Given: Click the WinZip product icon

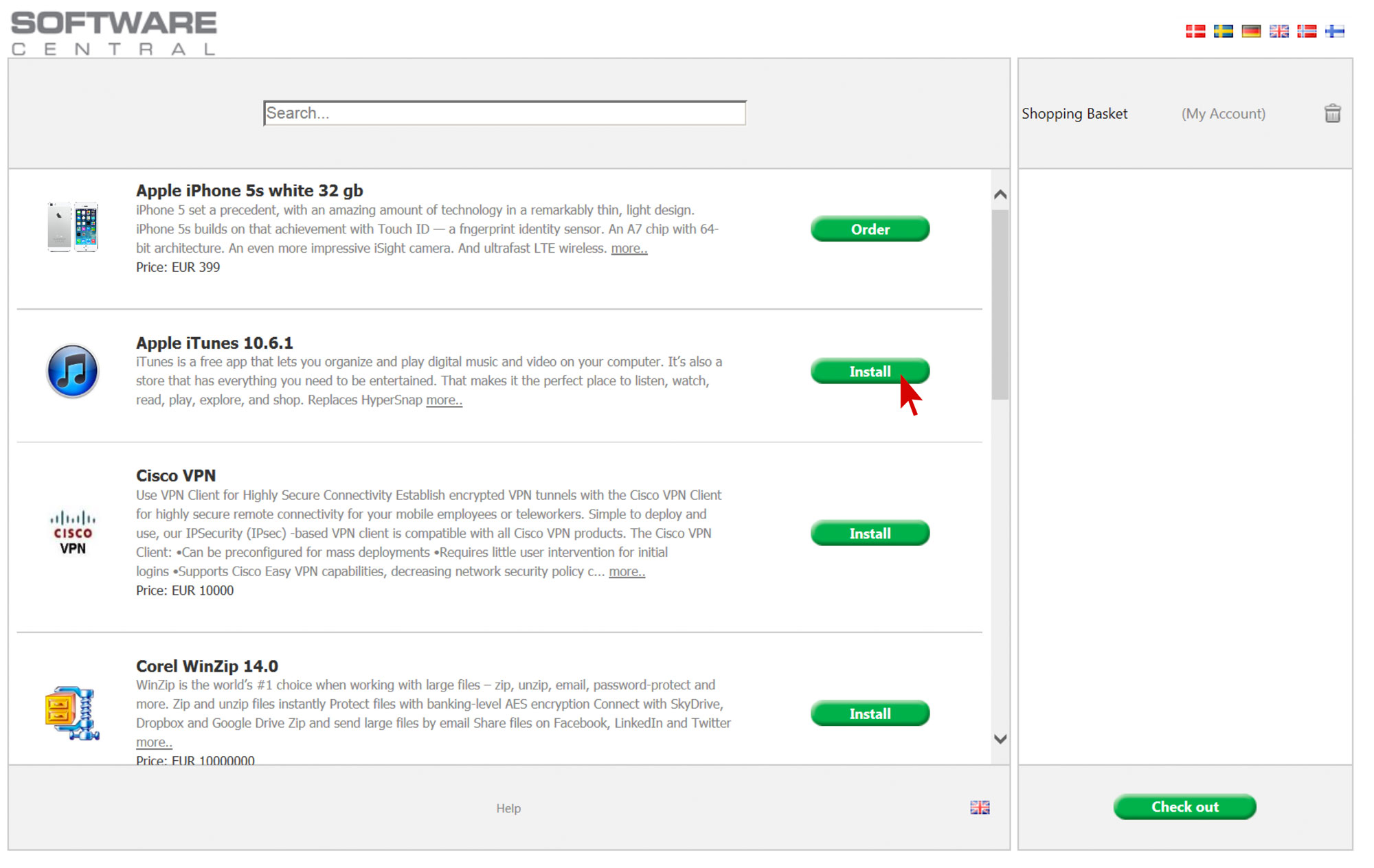Looking at the screenshot, I should (x=73, y=713).
